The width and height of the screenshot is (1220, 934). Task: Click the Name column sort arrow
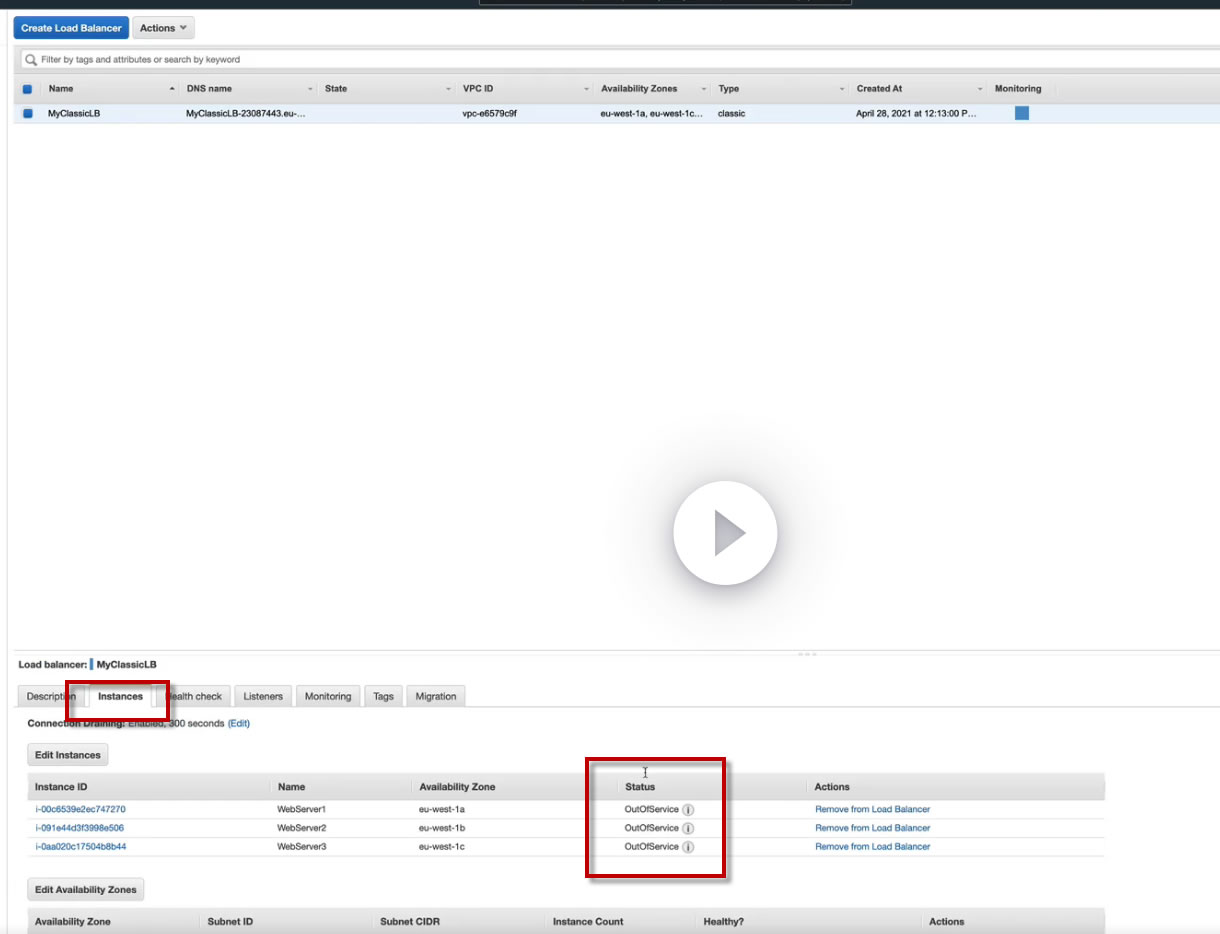(x=172, y=89)
